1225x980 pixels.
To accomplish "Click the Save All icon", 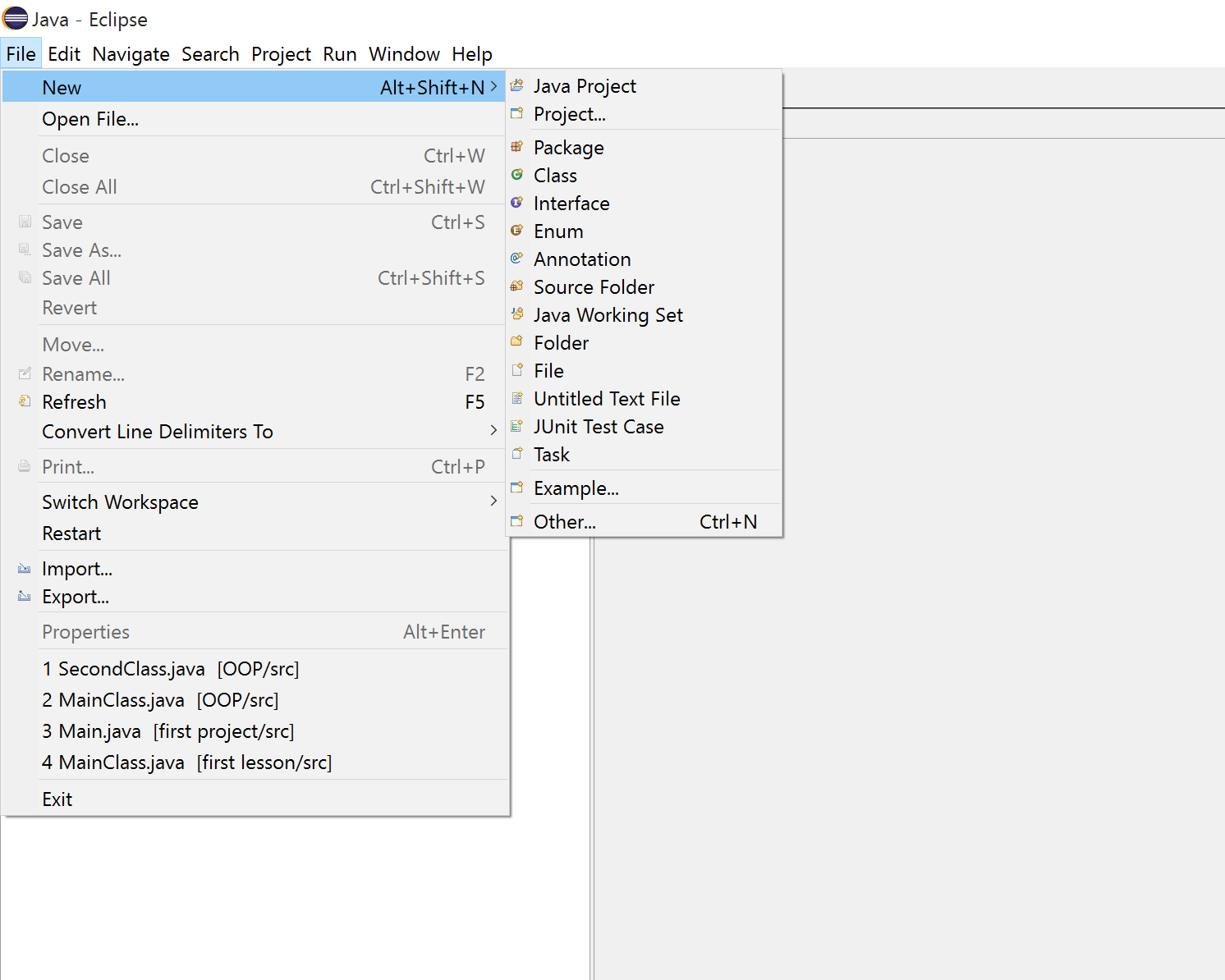I will (25, 277).
